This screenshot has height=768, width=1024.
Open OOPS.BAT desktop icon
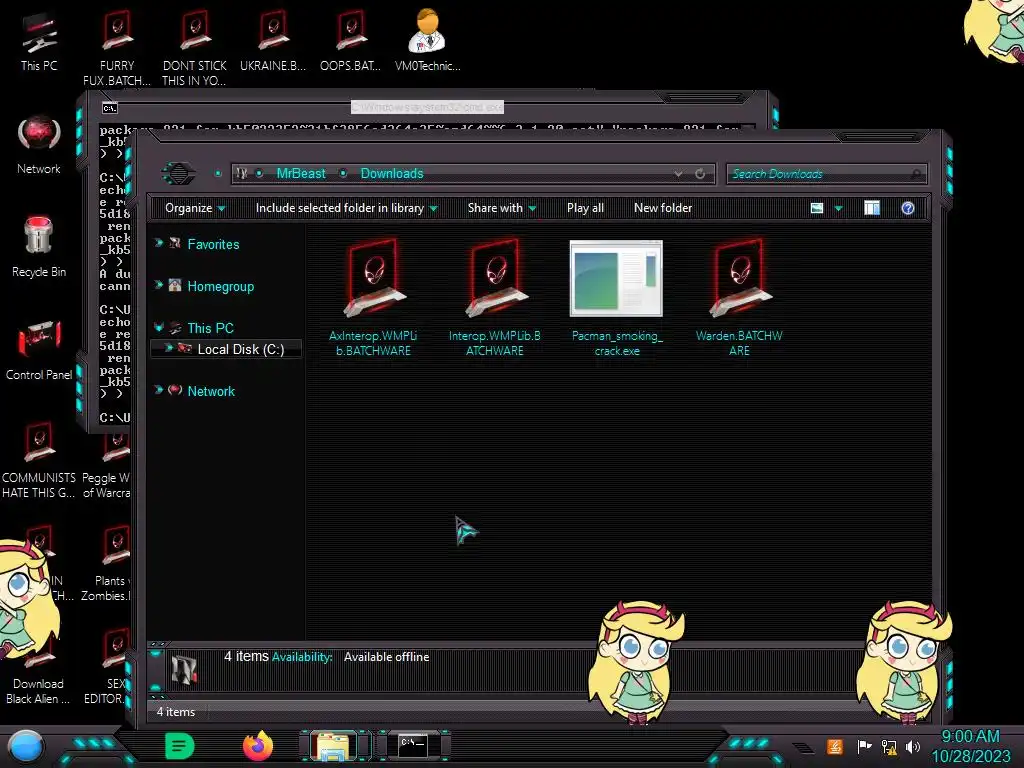tap(351, 41)
